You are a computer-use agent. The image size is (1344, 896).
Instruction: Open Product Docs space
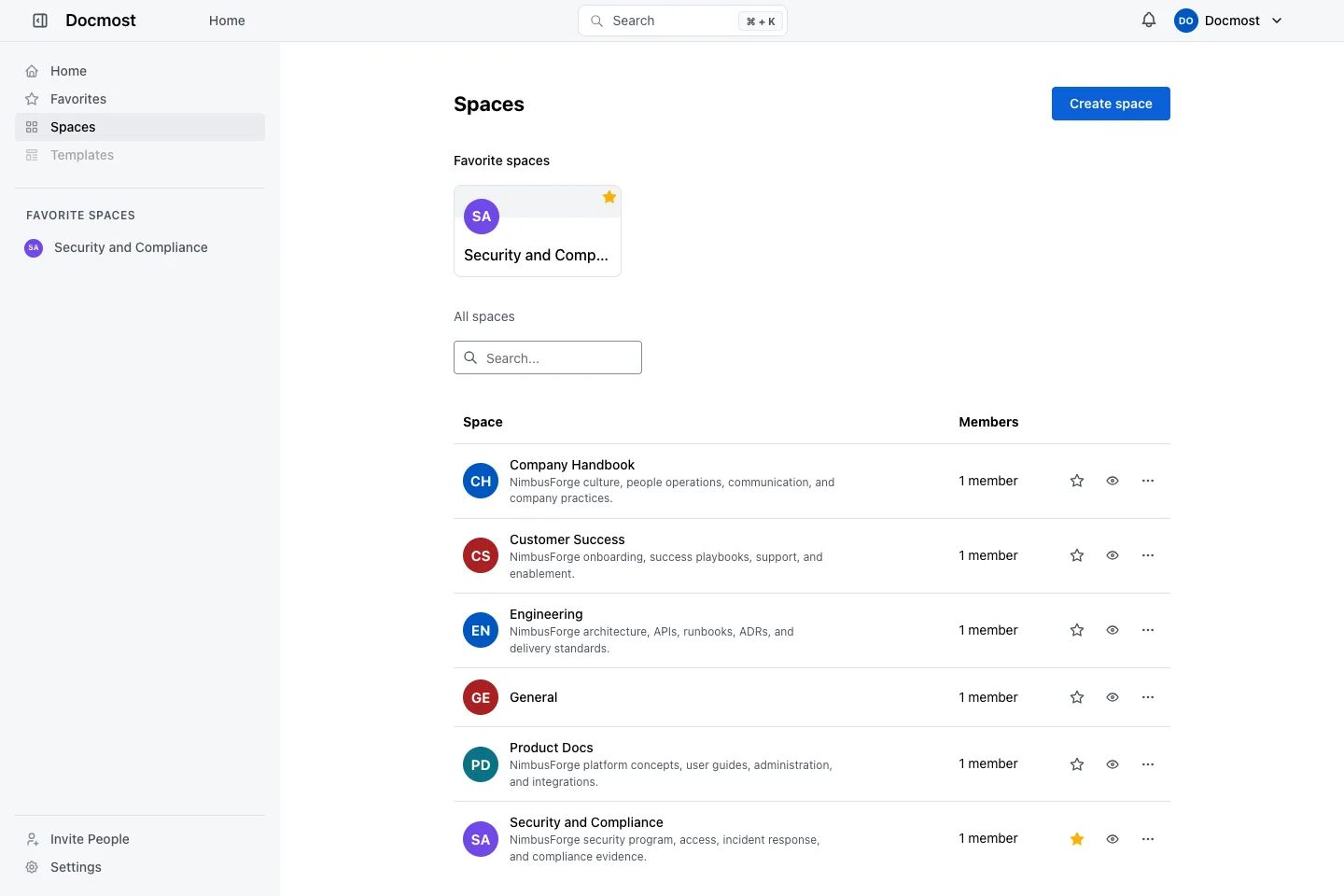pos(552,748)
